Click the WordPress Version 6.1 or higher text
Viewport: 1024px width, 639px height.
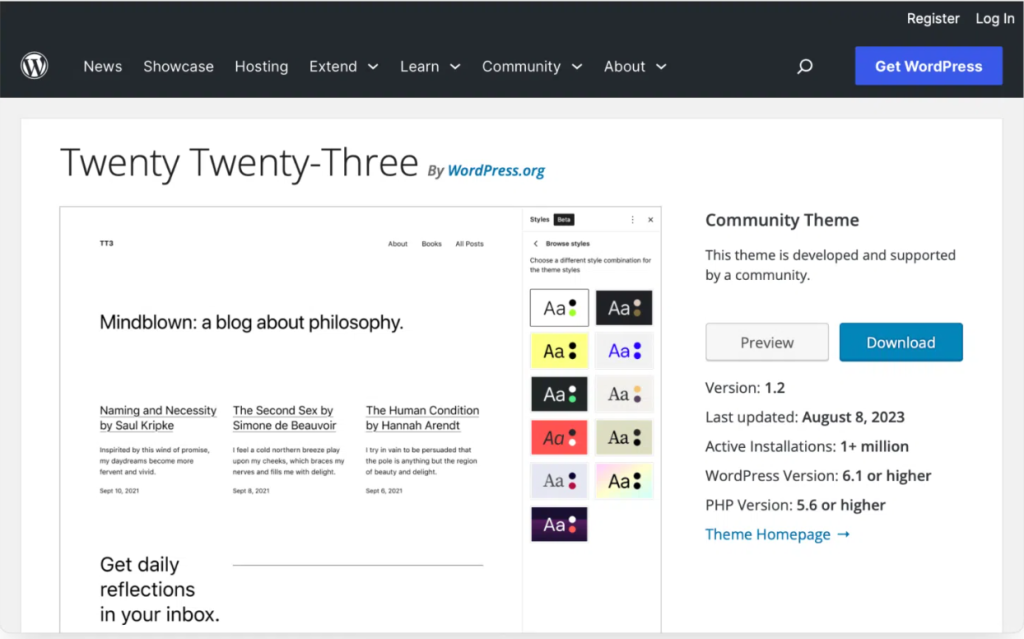pyautogui.click(x=818, y=476)
